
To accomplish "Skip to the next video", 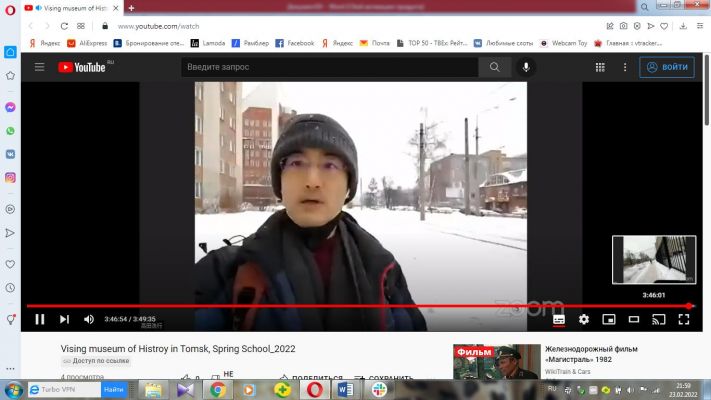I will (x=64, y=319).
